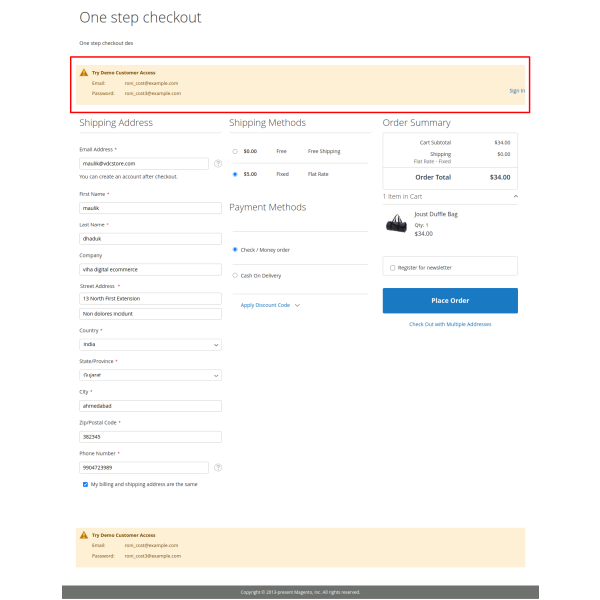Image resolution: width=600 pixels, height=600 pixels.
Task: Choose Check / Money order payment
Action: pos(235,249)
